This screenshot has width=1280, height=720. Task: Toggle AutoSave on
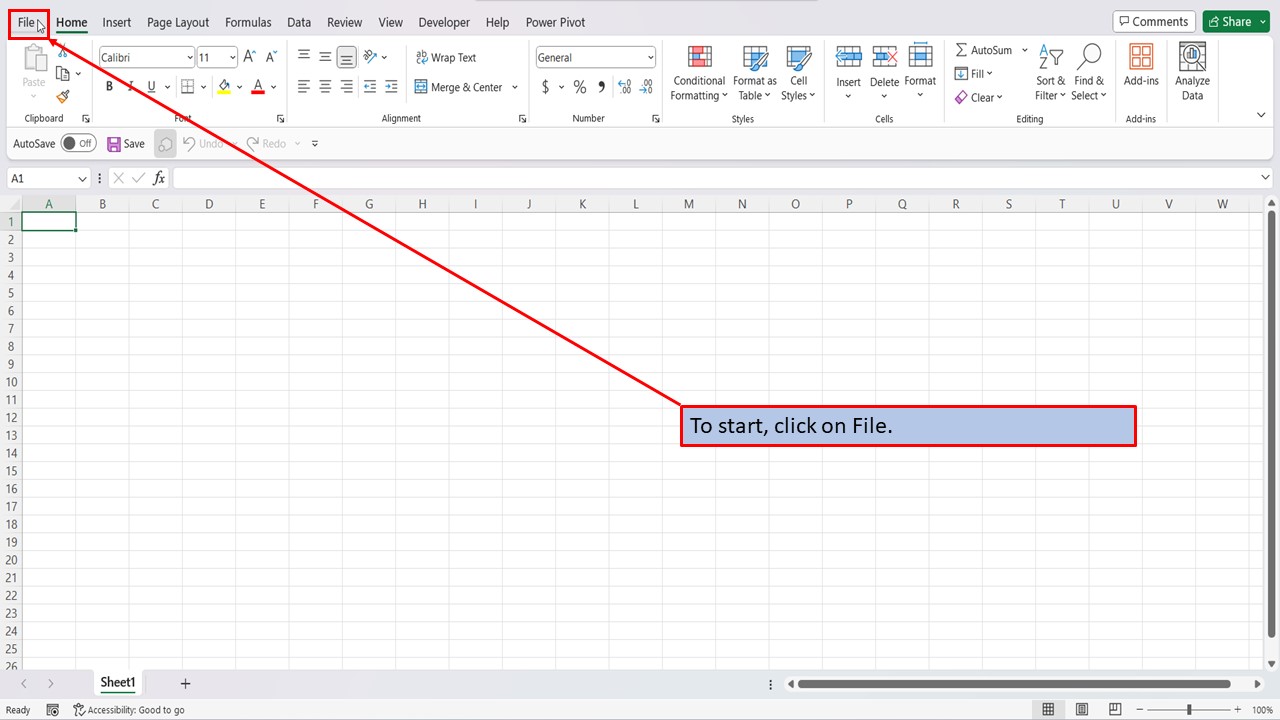click(x=78, y=143)
